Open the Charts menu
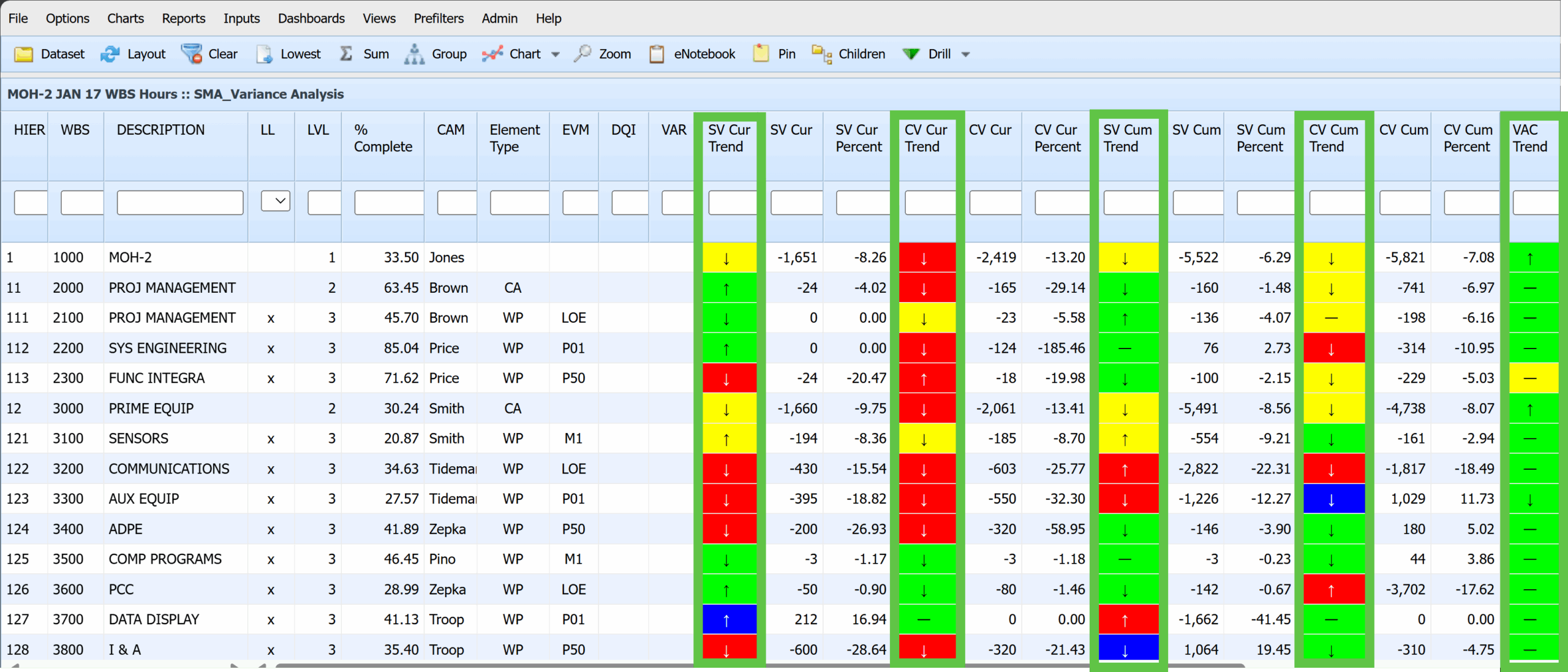This screenshot has width=1568, height=672. pos(126,18)
